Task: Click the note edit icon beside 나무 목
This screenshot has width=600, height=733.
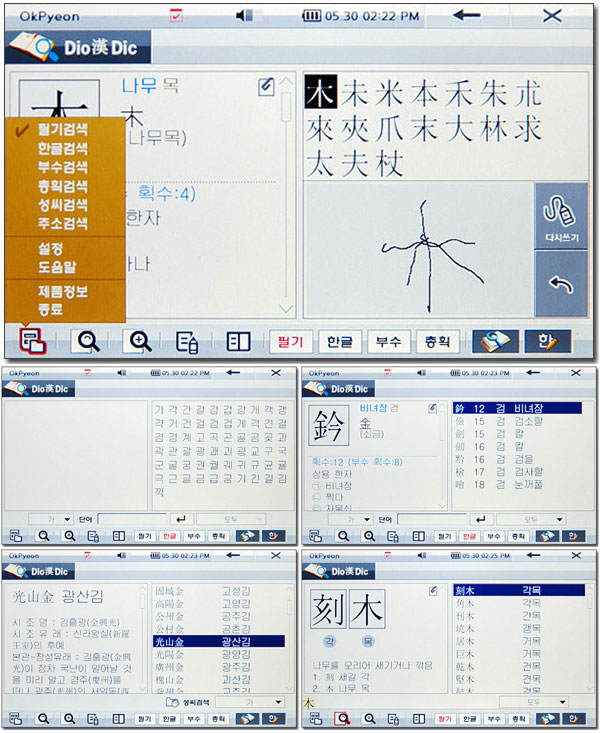Action: 265,87
